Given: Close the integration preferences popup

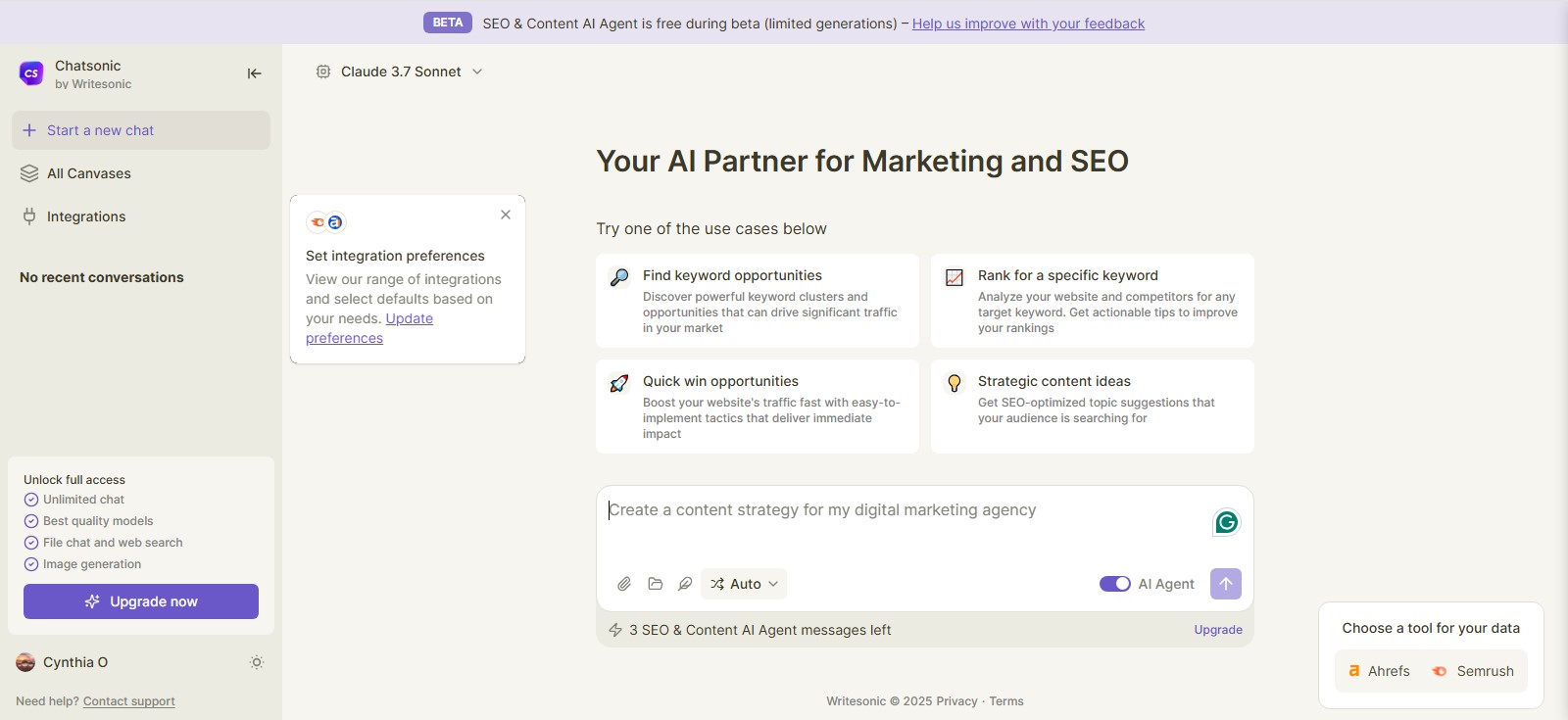Looking at the screenshot, I should point(506,215).
